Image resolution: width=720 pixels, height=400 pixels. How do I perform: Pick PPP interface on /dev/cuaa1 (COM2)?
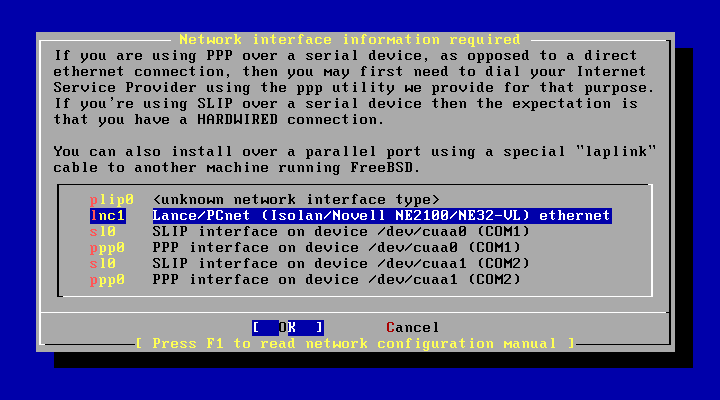tap(337, 280)
